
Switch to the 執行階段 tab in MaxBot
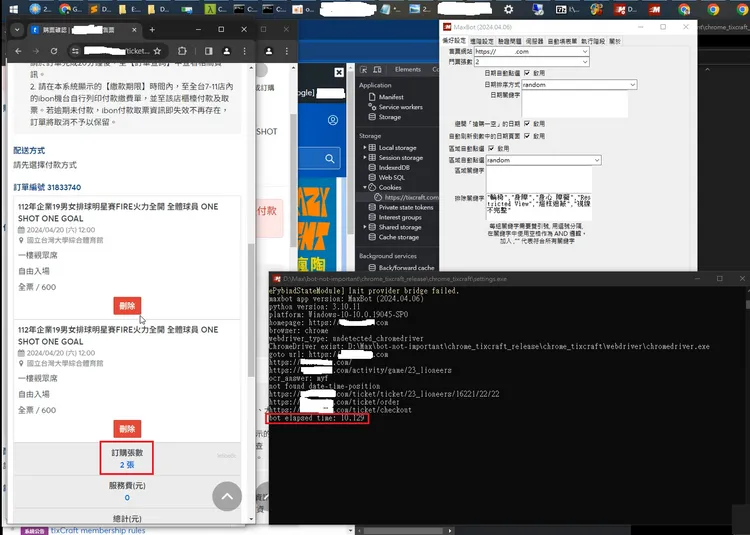[593, 42]
